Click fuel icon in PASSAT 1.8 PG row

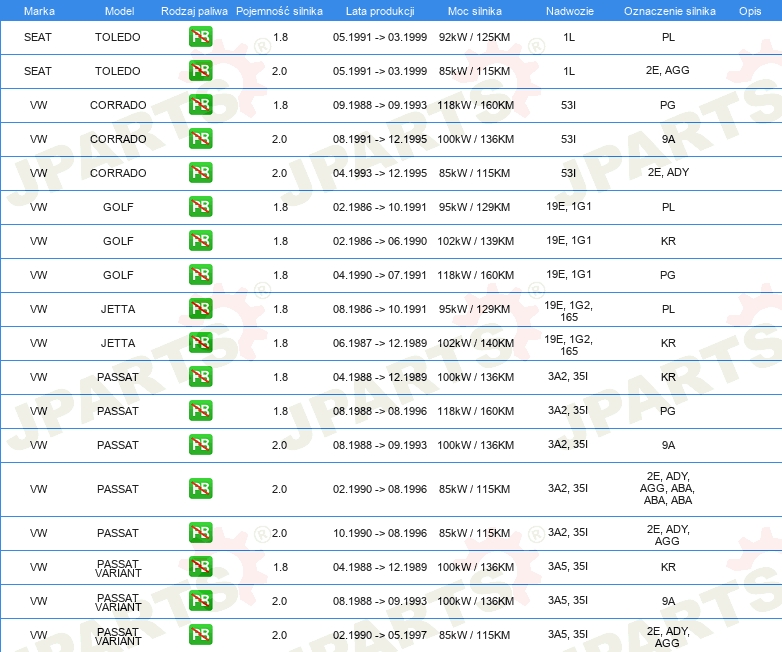coord(200,411)
